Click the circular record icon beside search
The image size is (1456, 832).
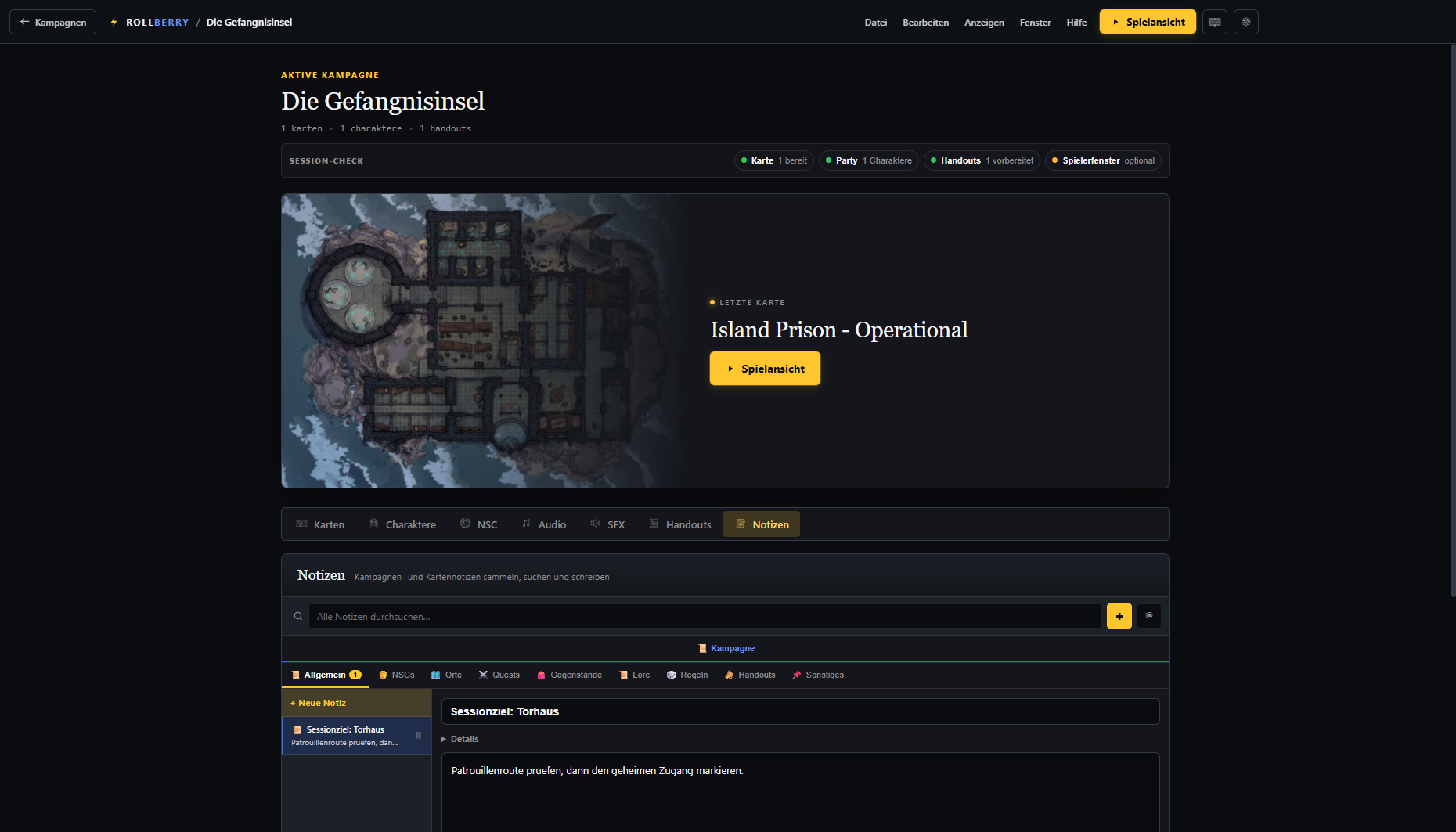click(1148, 616)
